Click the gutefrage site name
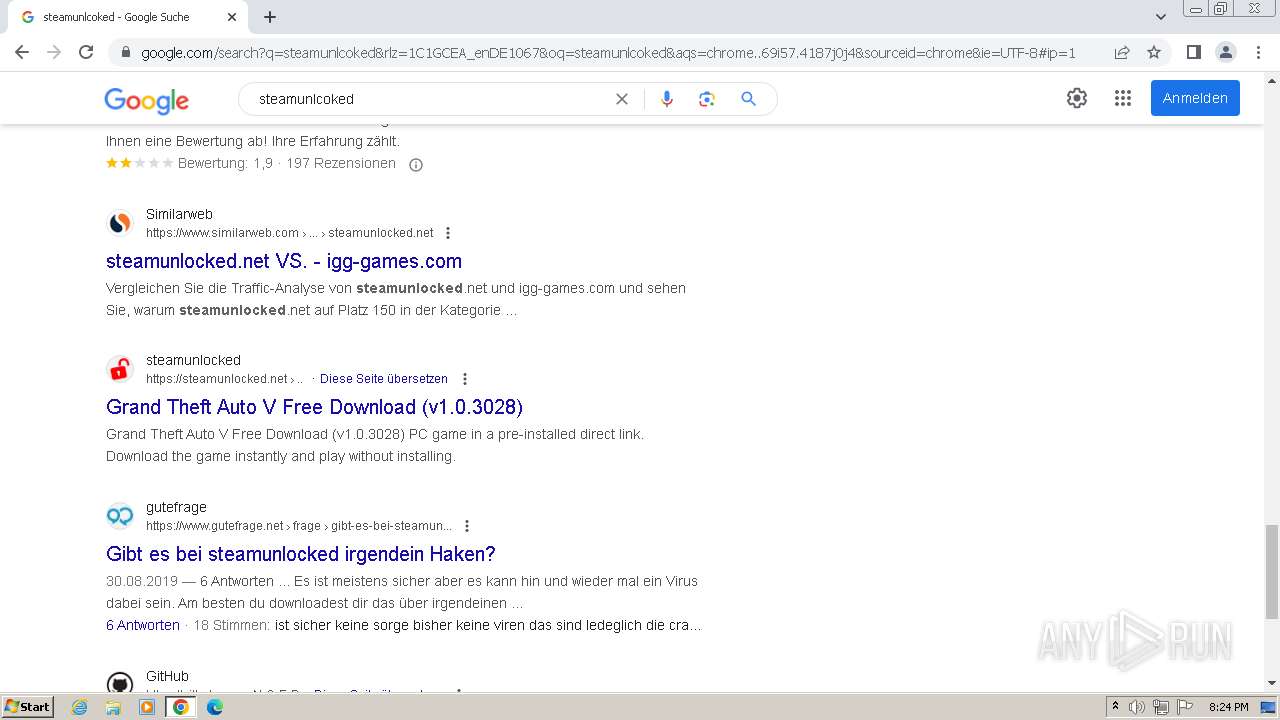 click(x=176, y=507)
